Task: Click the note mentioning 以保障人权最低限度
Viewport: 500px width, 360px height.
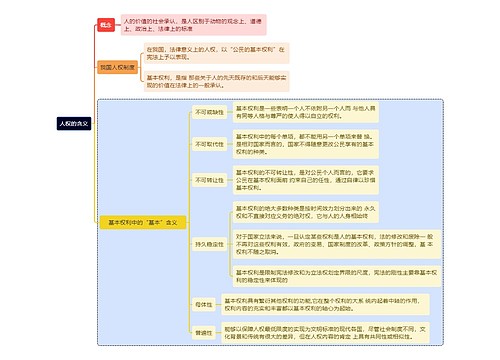Action: 325,333
